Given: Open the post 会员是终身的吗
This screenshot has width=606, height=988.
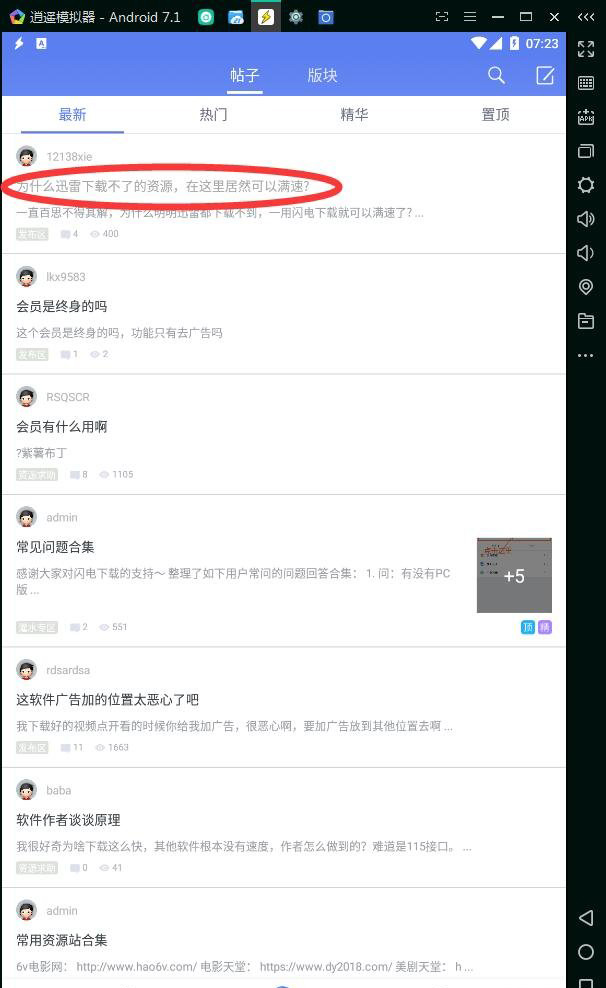Looking at the screenshot, I should pos(62,306).
